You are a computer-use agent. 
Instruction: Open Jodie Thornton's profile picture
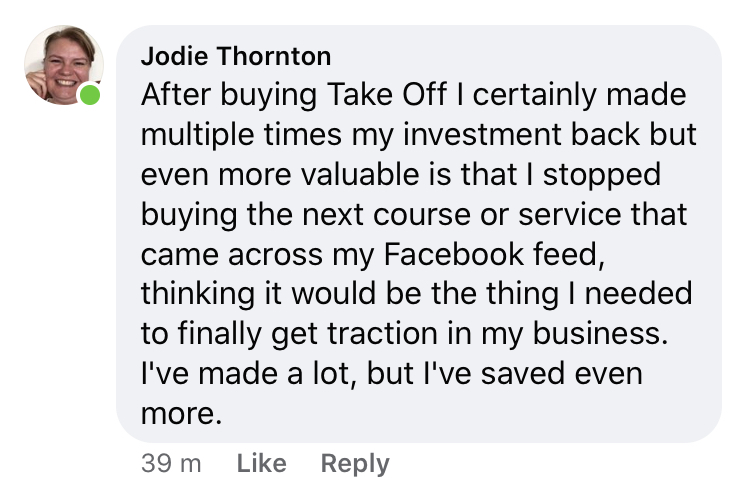(63, 63)
